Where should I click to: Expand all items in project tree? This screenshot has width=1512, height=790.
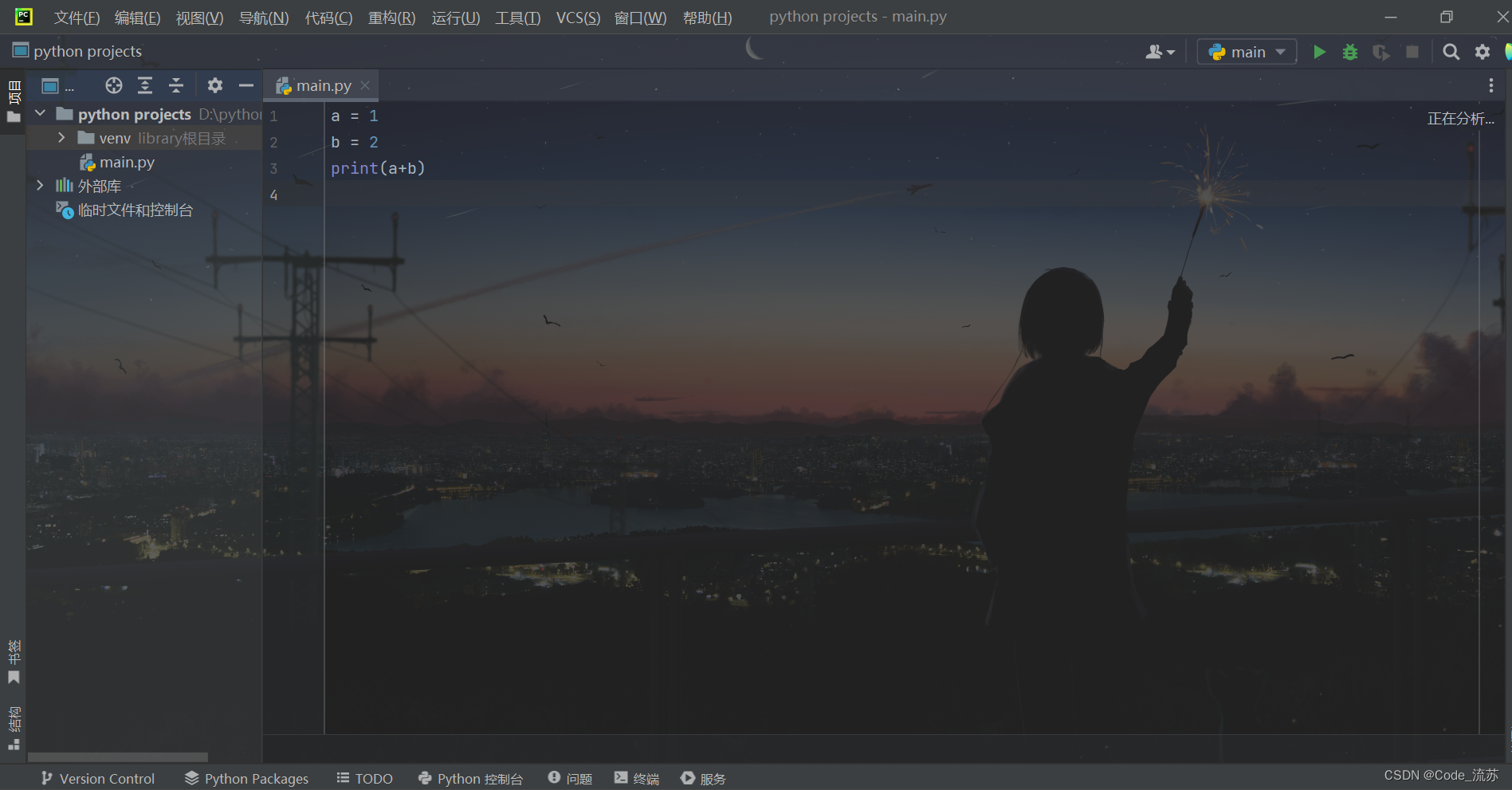[x=145, y=85]
